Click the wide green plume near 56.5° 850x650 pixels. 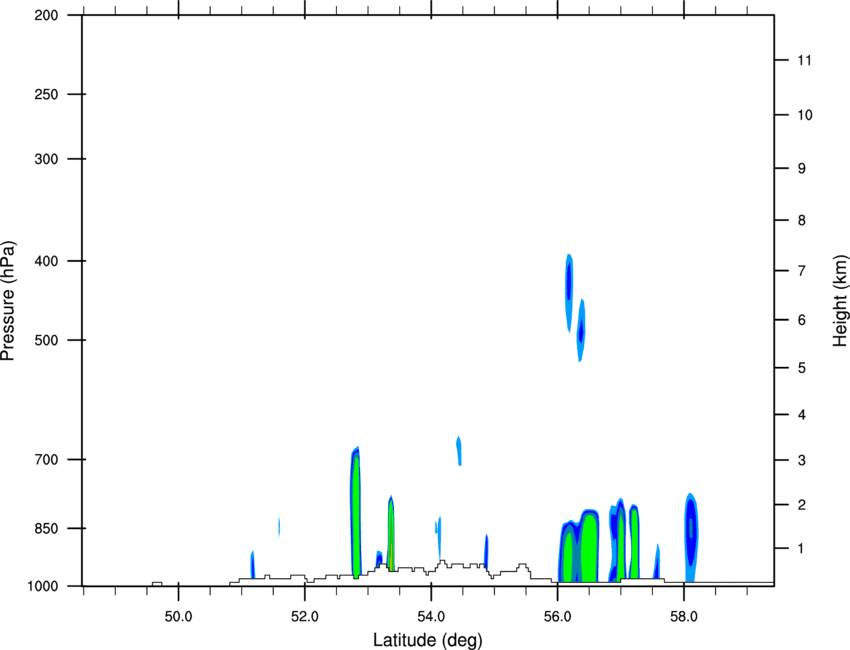[x=589, y=548]
